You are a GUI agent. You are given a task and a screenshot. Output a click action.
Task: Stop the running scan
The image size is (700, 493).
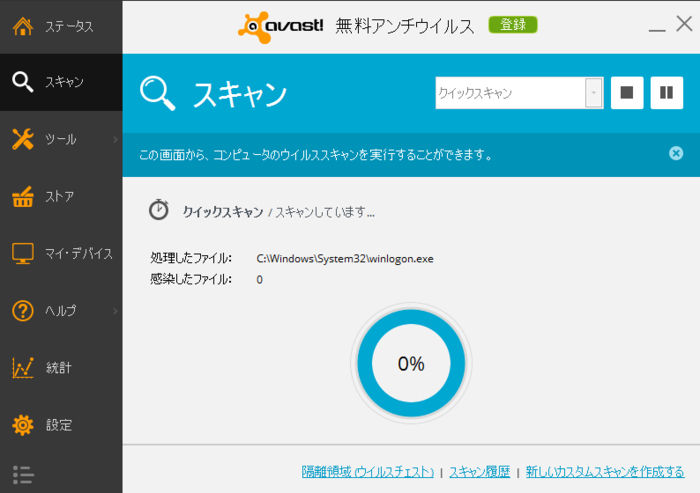(x=627, y=92)
